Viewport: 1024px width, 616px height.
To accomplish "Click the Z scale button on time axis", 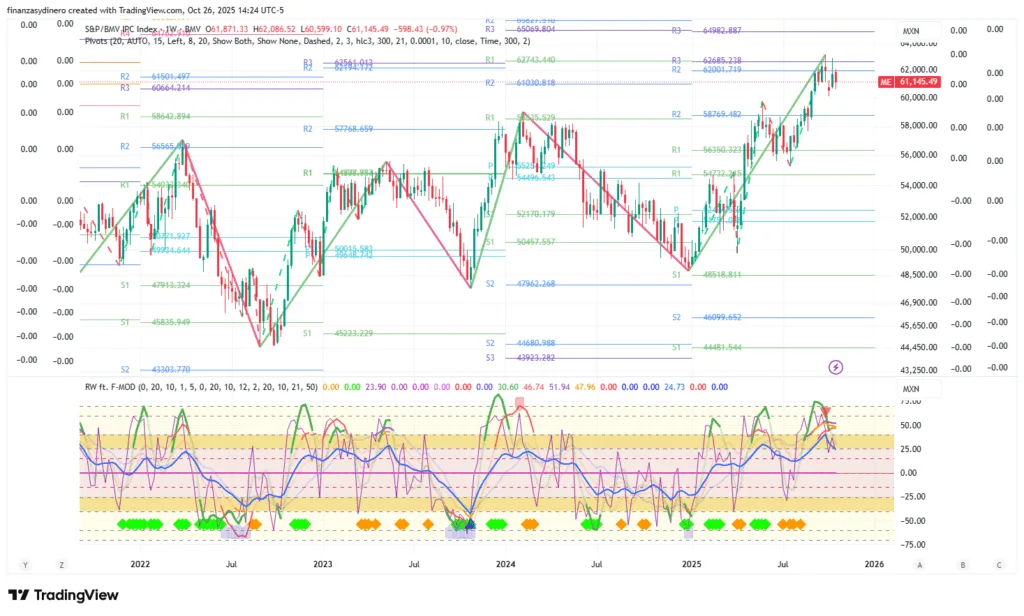I will pyautogui.click(x=60, y=565).
